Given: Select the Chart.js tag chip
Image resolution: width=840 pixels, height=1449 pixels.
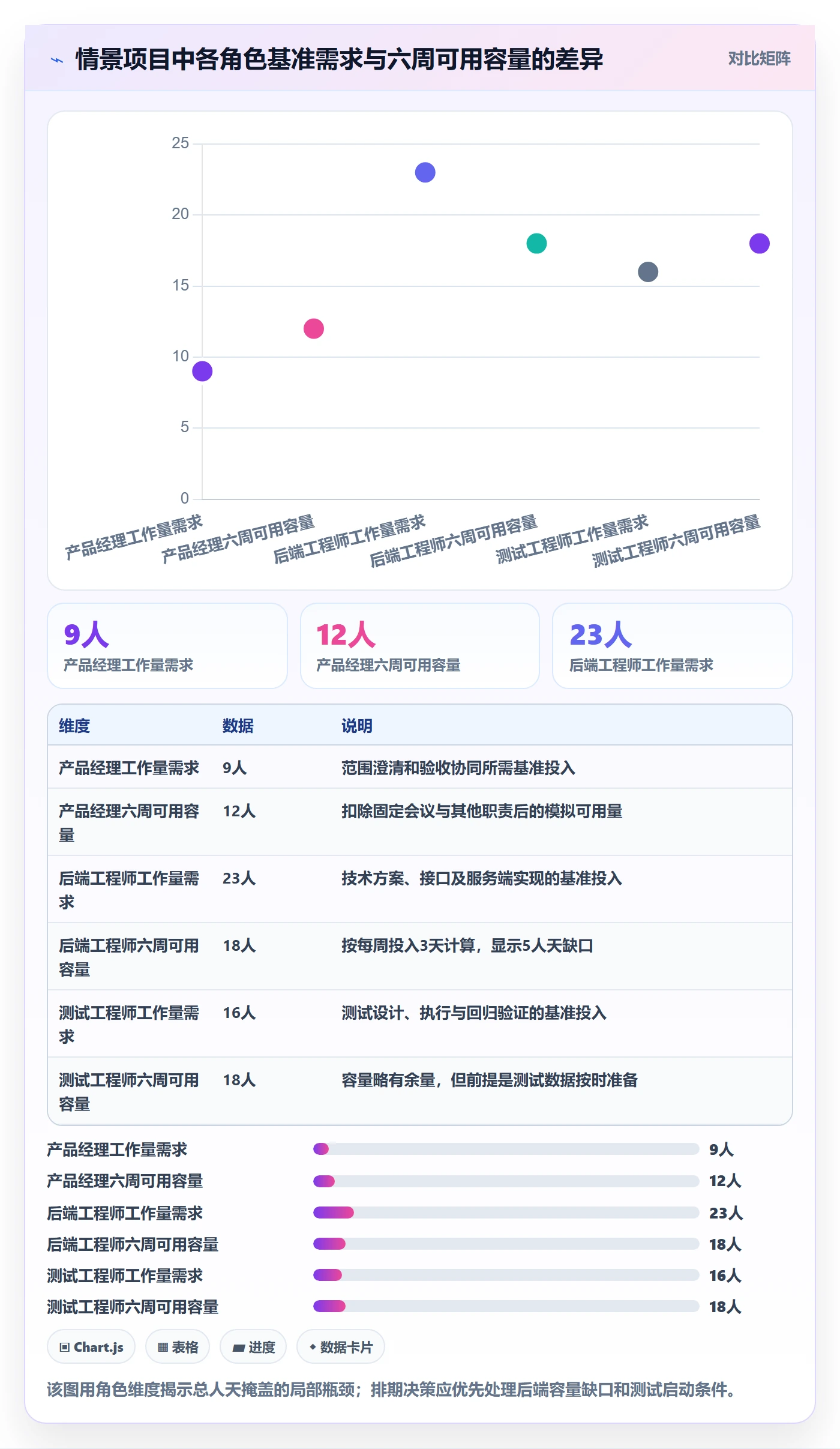Looking at the screenshot, I should [91, 1347].
